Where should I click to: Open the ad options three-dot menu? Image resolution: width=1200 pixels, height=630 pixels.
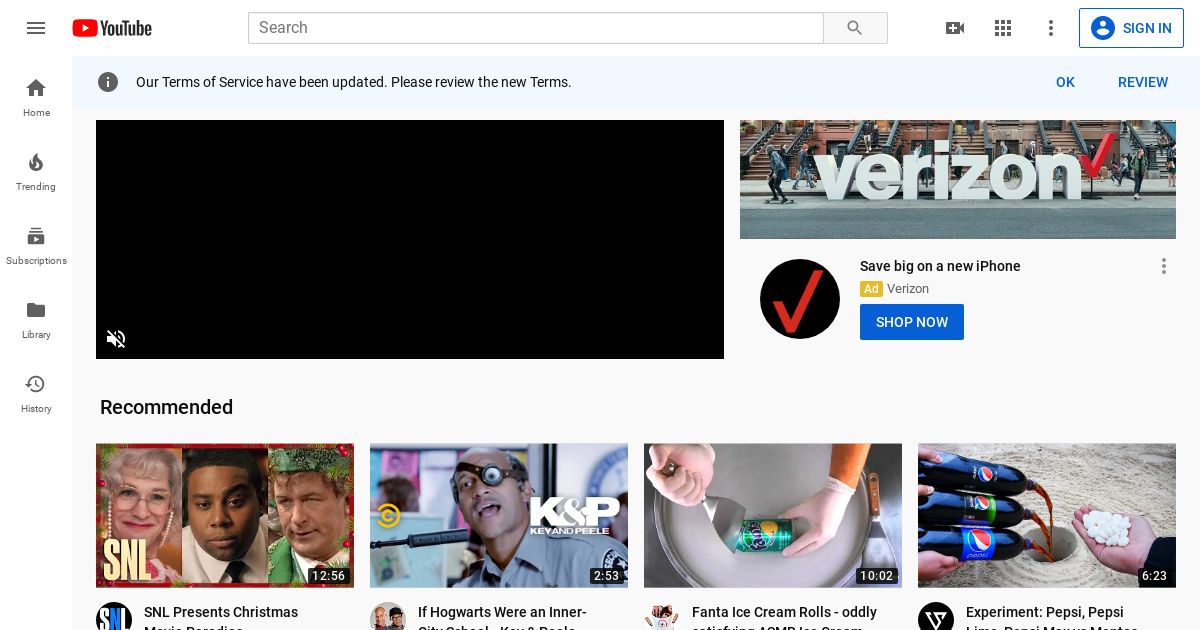click(1163, 266)
